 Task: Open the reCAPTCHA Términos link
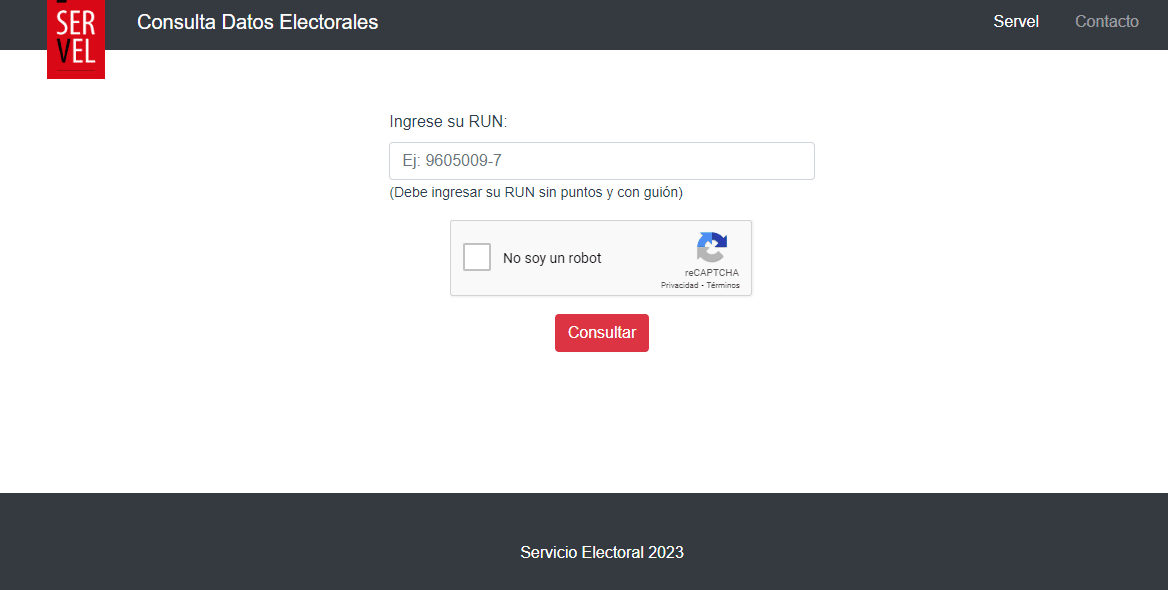pyautogui.click(x=723, y=285)
